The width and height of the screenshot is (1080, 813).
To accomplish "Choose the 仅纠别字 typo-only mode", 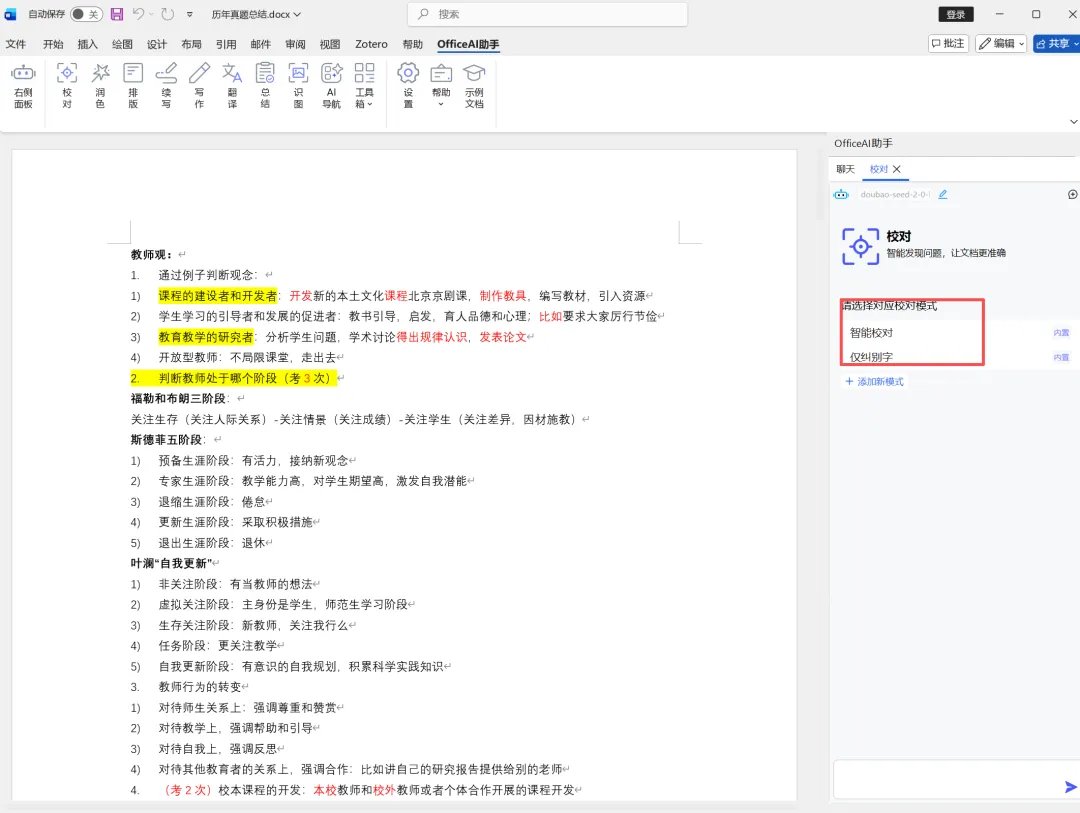I will click(x=957, y=357).
